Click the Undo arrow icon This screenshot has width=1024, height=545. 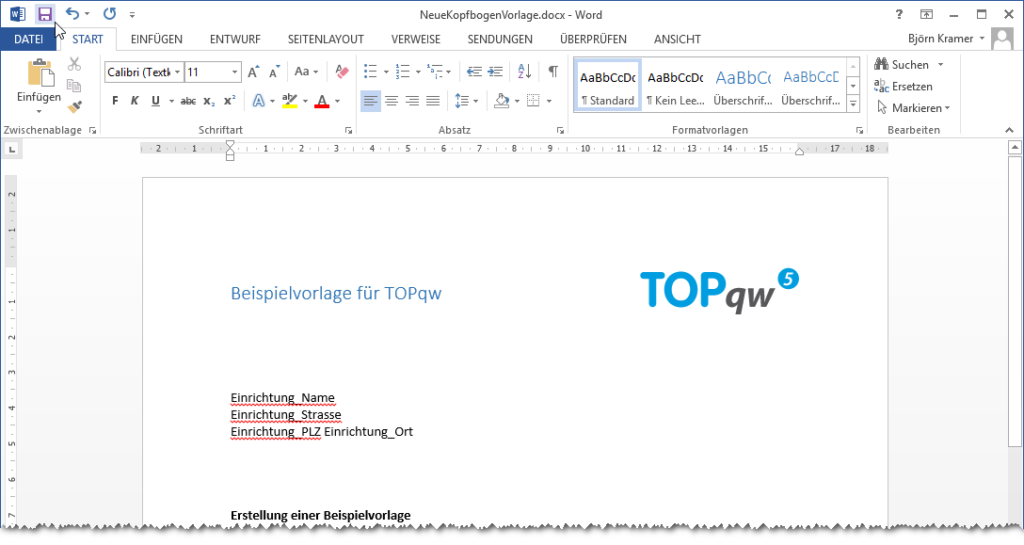click(x=72, y=14)
